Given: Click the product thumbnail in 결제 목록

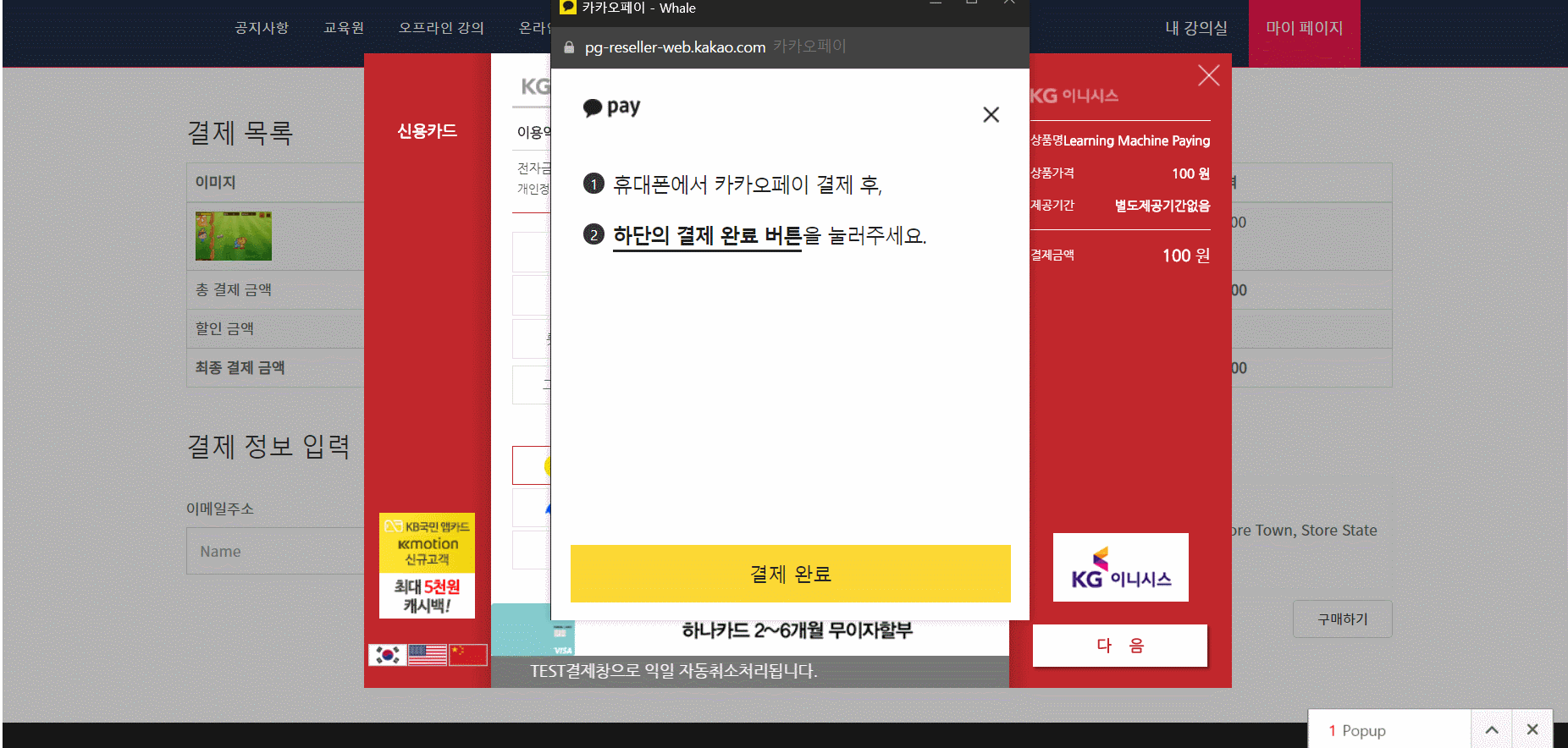Looking at the screenshot, I should tap(234, 236).
